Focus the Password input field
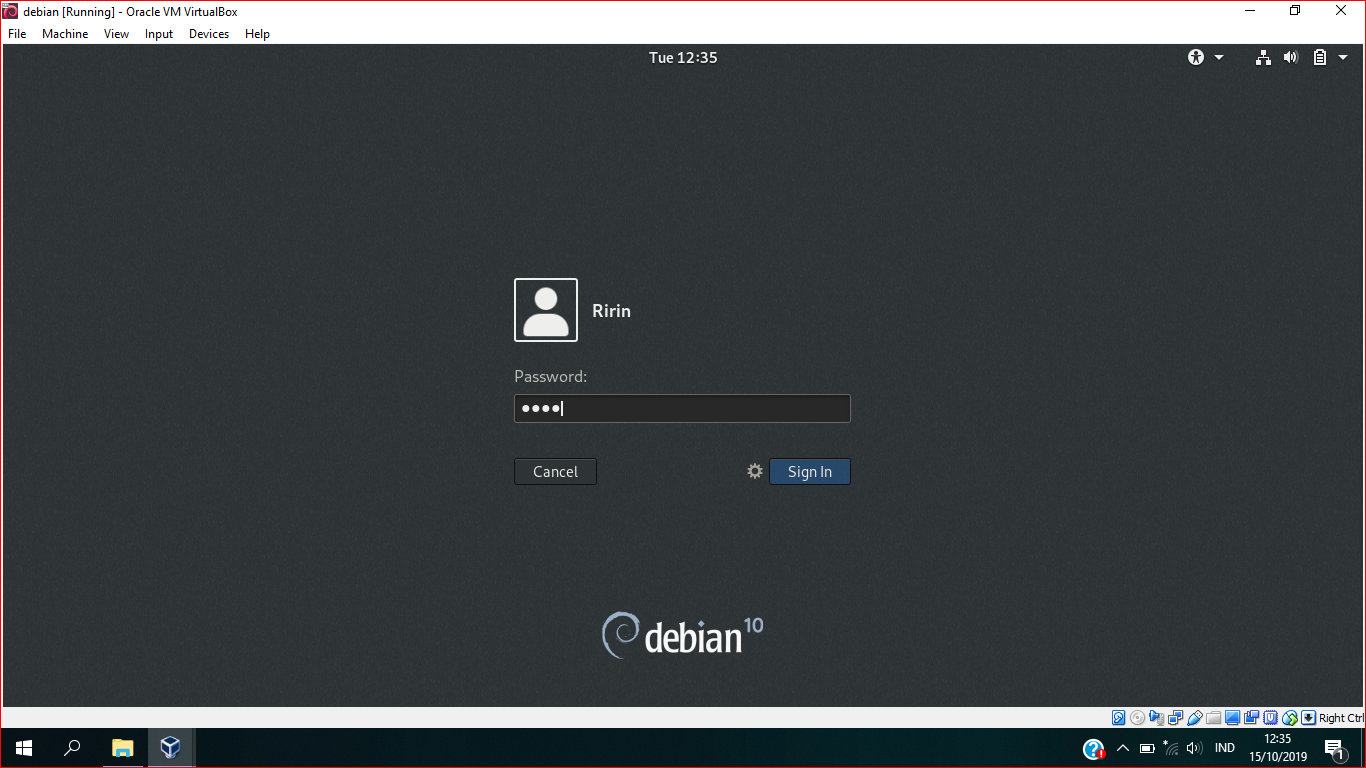This screenshot has height=768, width=1366. pos(682,408)
